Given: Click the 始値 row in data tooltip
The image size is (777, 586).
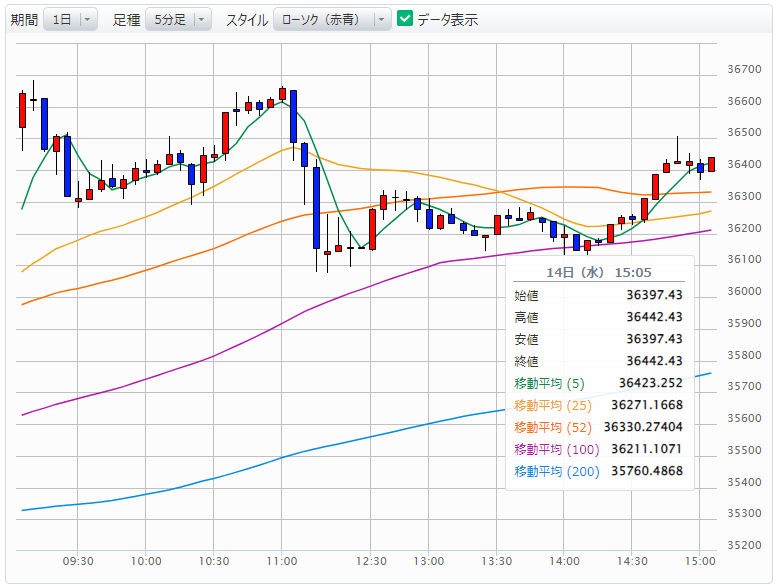Looking at the screenshot, I should pos(598,295).
